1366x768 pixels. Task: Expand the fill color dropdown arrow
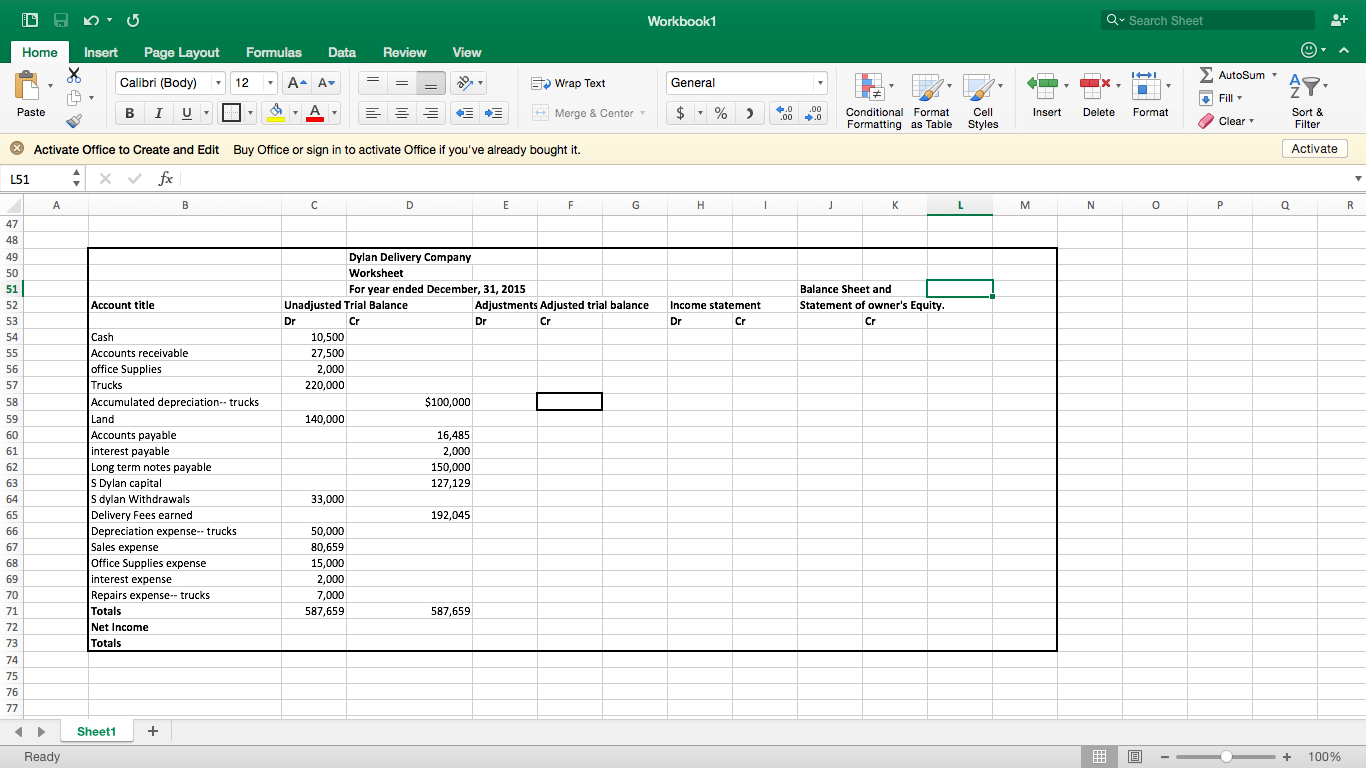pos(295,113)
